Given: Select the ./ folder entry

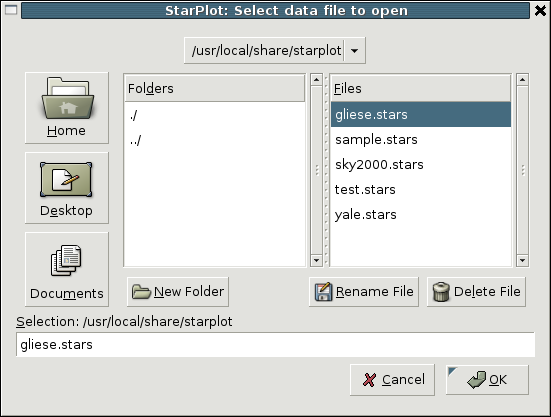Looking at the screenshot, I should click(x=215, y=115).
